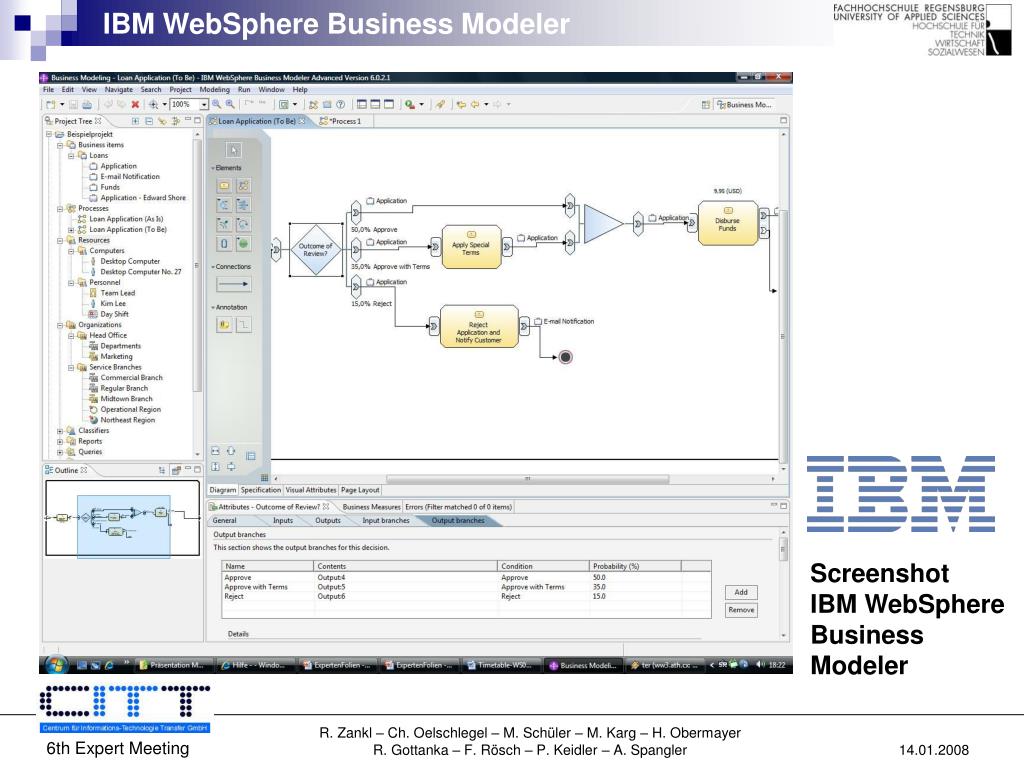Click the help question mark toolbar icon
Image resolution: width=1024 pixels, height=768 pixels.
click(x=340, y=104)
